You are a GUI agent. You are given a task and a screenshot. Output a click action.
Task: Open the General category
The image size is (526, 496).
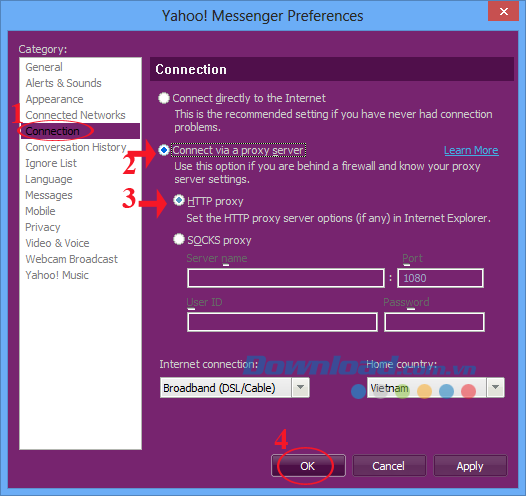44,67
